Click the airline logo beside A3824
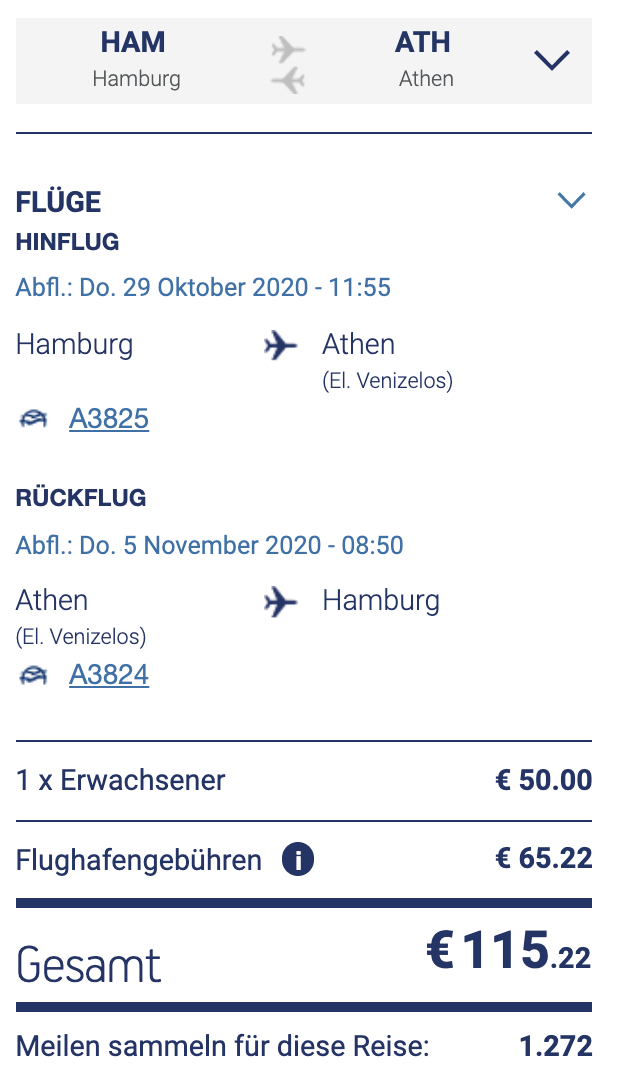The height and width of the screenshot is (1092, 632). click(33, 676)
